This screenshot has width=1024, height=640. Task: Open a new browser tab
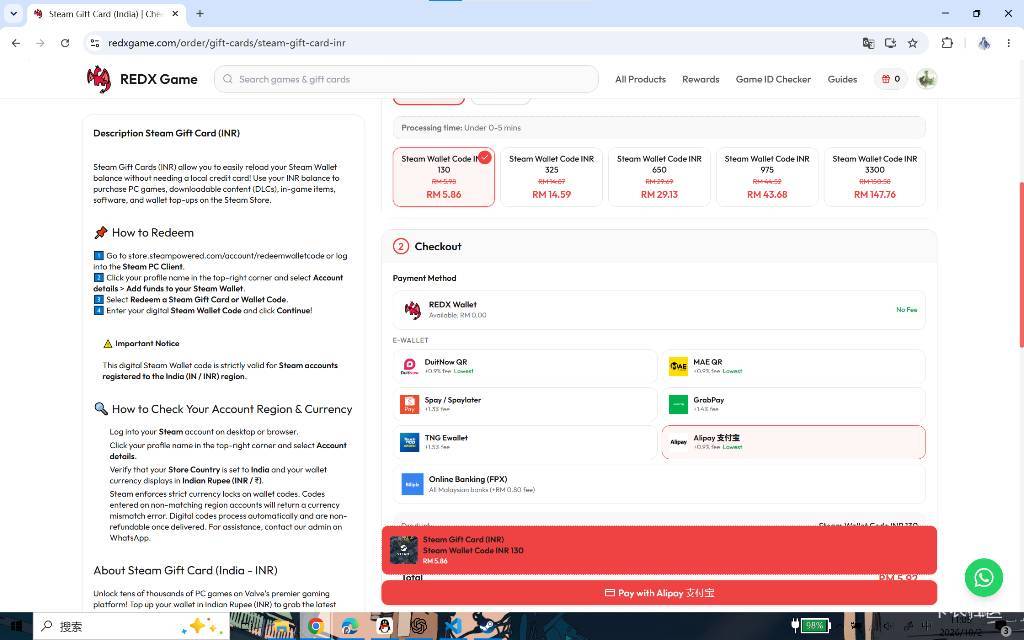(x=200, y=14)
